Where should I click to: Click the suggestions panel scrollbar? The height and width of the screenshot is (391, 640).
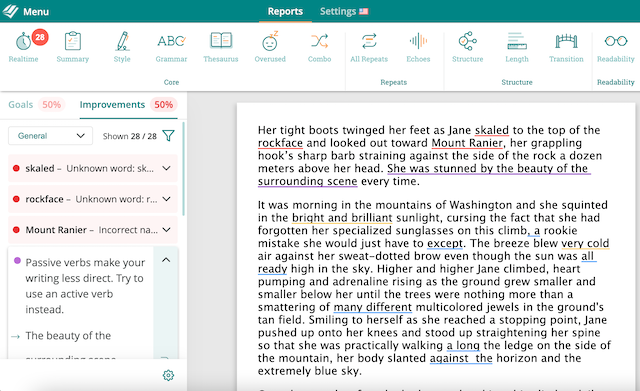[x=184, y=169]
